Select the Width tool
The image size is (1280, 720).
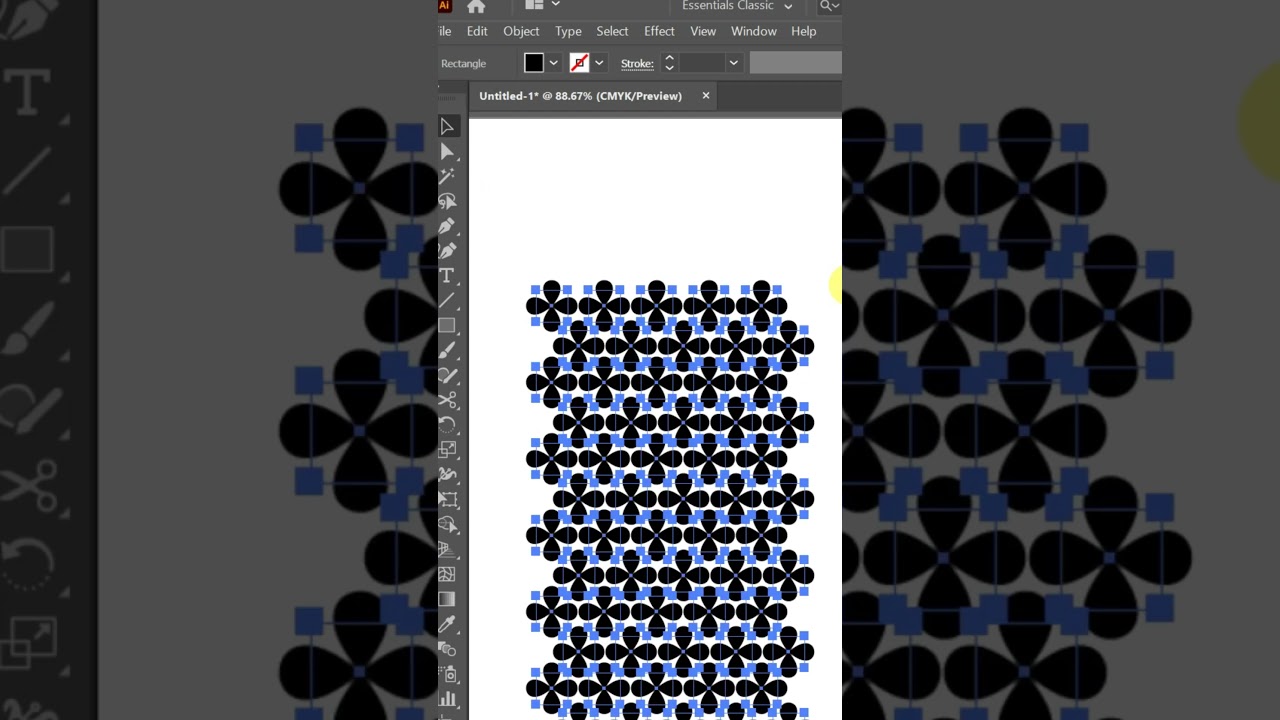pos(447,475)
